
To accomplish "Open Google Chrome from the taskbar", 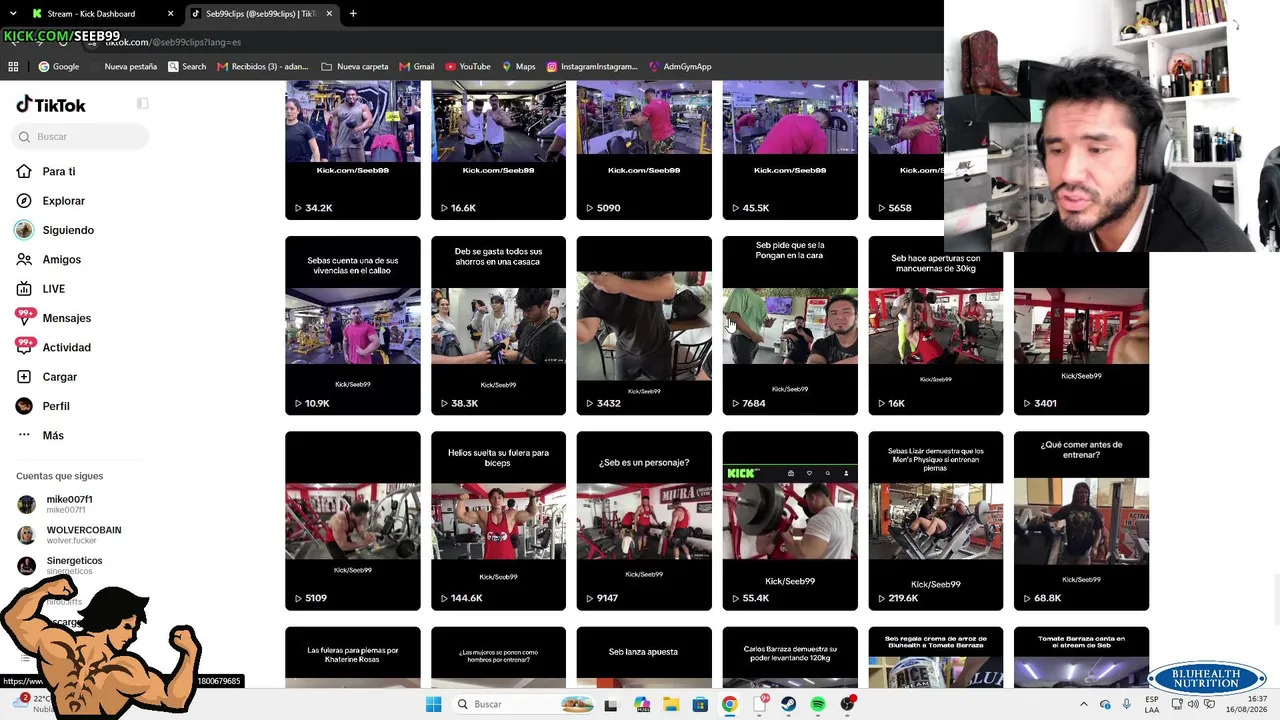I will [729, 704].
